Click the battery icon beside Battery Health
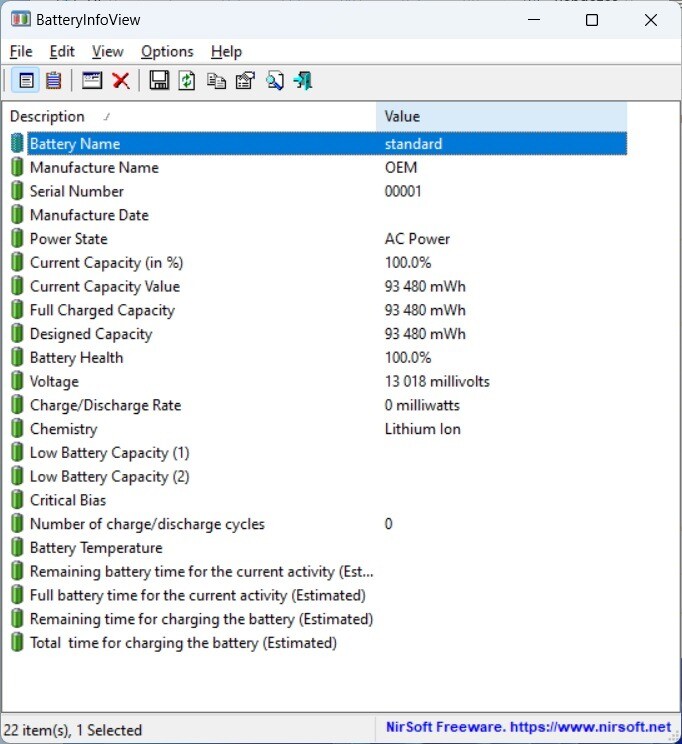Screen dimensions: 682x744 tap(17, 357)
